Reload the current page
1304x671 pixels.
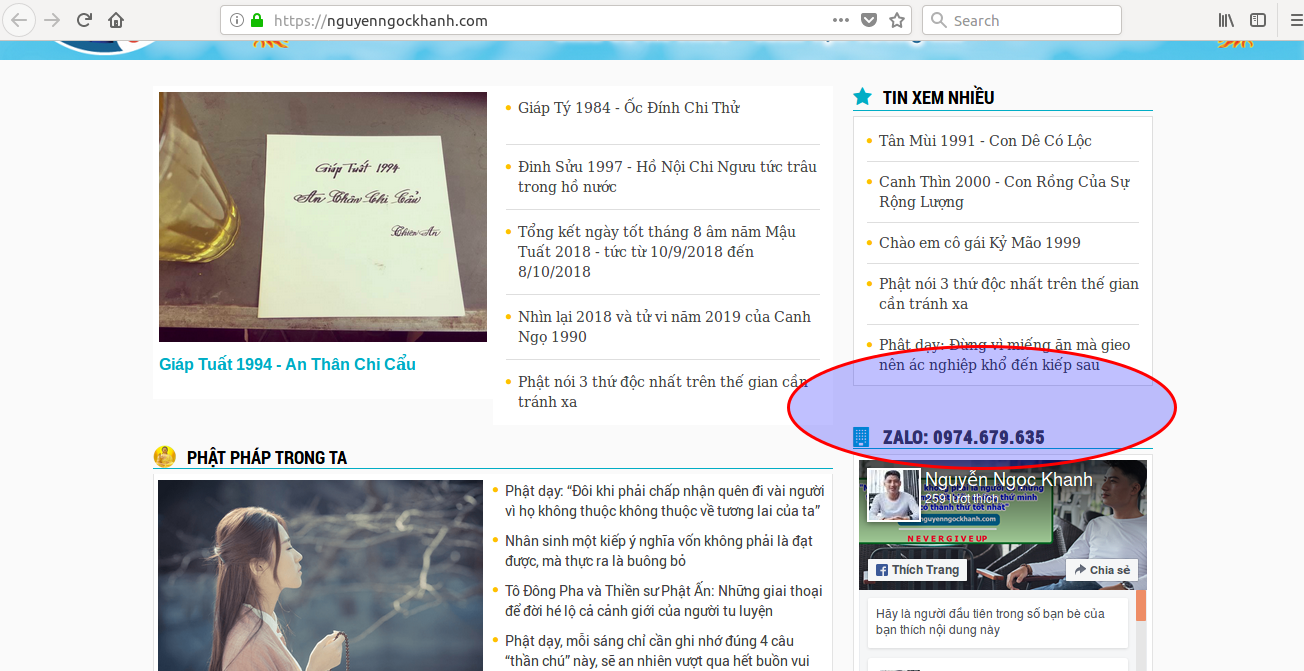pyautogui.click(x=85, y=20)
